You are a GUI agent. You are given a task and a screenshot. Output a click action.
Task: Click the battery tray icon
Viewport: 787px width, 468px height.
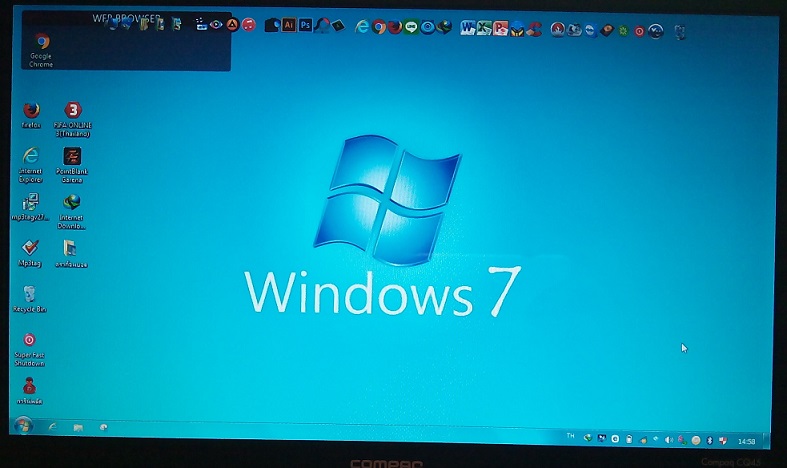point(629,439)
